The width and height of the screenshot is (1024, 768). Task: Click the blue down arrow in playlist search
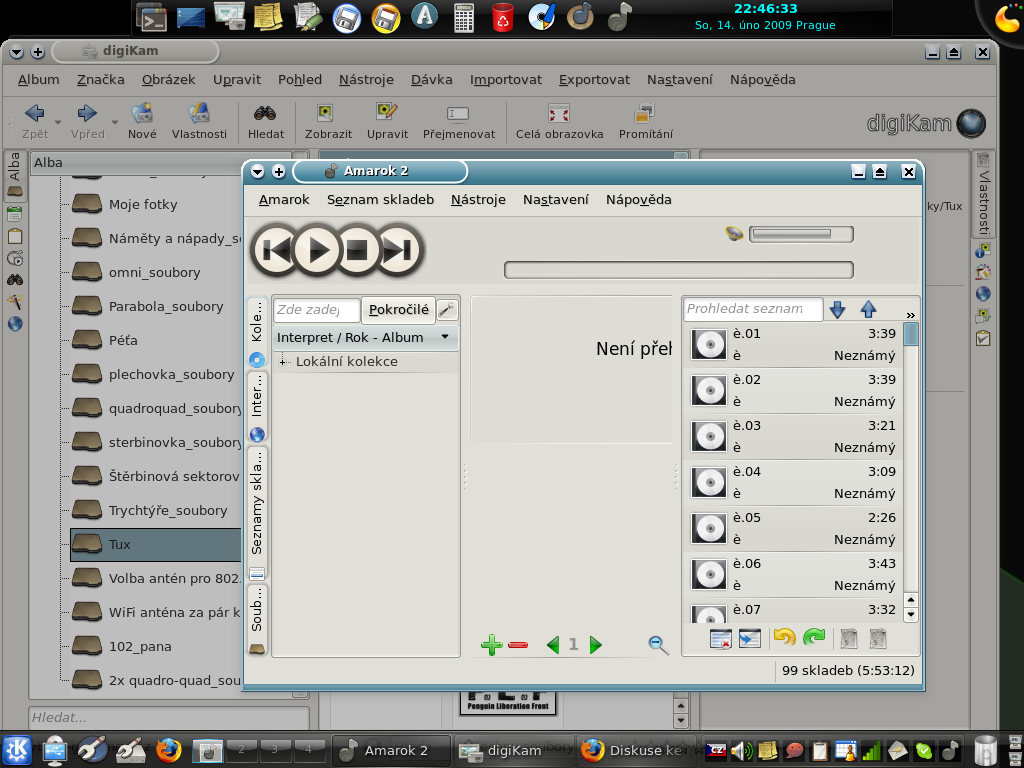[x=837, y=310]
